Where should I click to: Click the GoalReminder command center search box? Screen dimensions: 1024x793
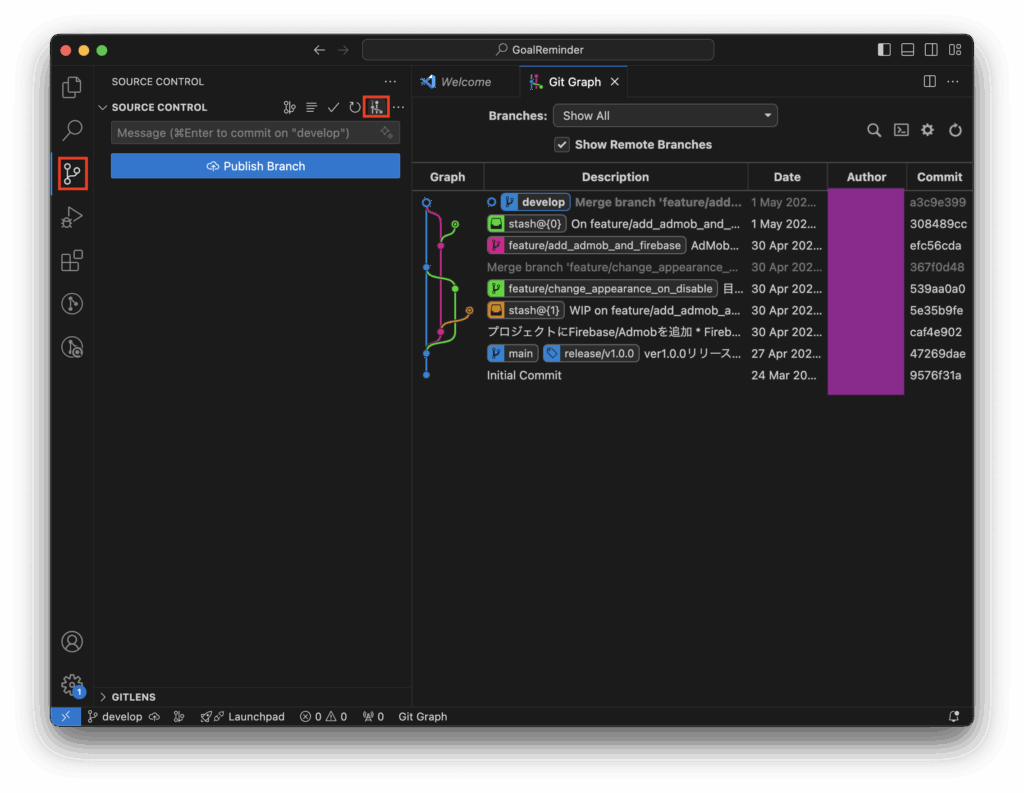538,50
